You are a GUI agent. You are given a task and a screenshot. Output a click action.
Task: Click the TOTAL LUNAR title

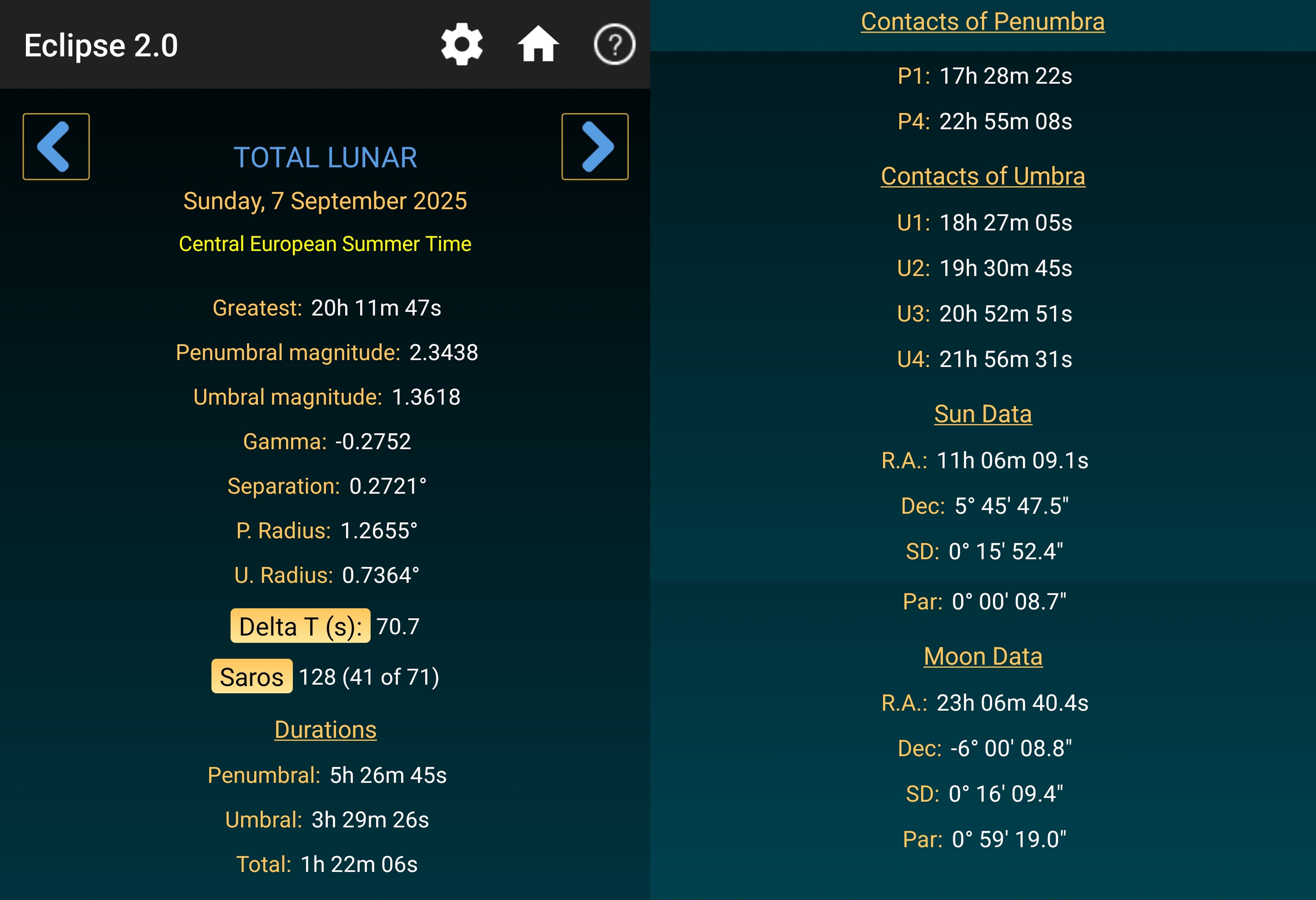(x=325, y=157)
